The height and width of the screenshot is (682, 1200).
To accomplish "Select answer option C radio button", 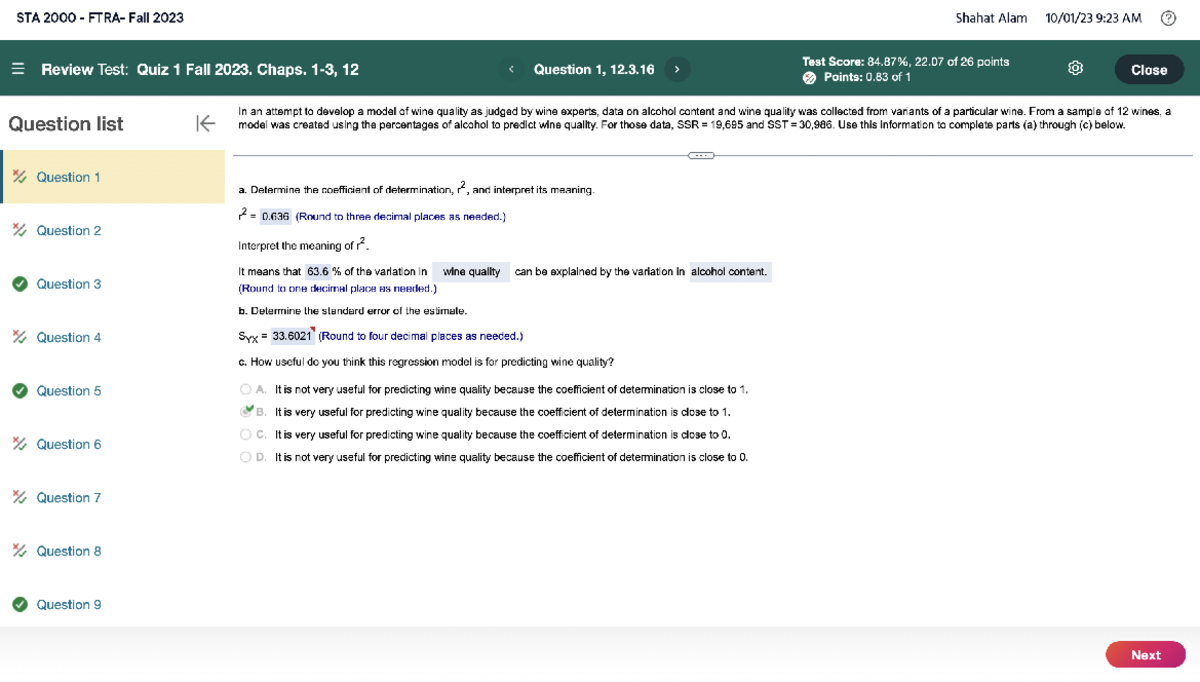I will [246, 435].
